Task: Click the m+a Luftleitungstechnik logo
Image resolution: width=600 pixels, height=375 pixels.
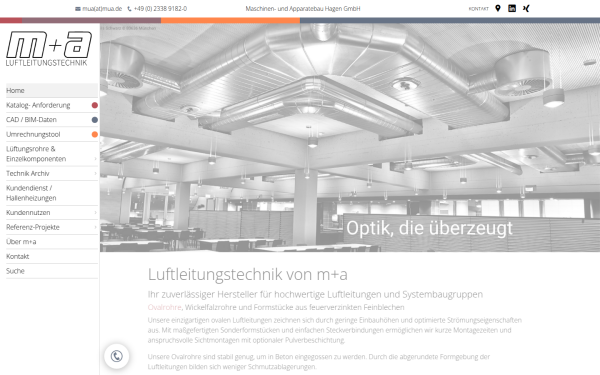Action: coord(49,49)
